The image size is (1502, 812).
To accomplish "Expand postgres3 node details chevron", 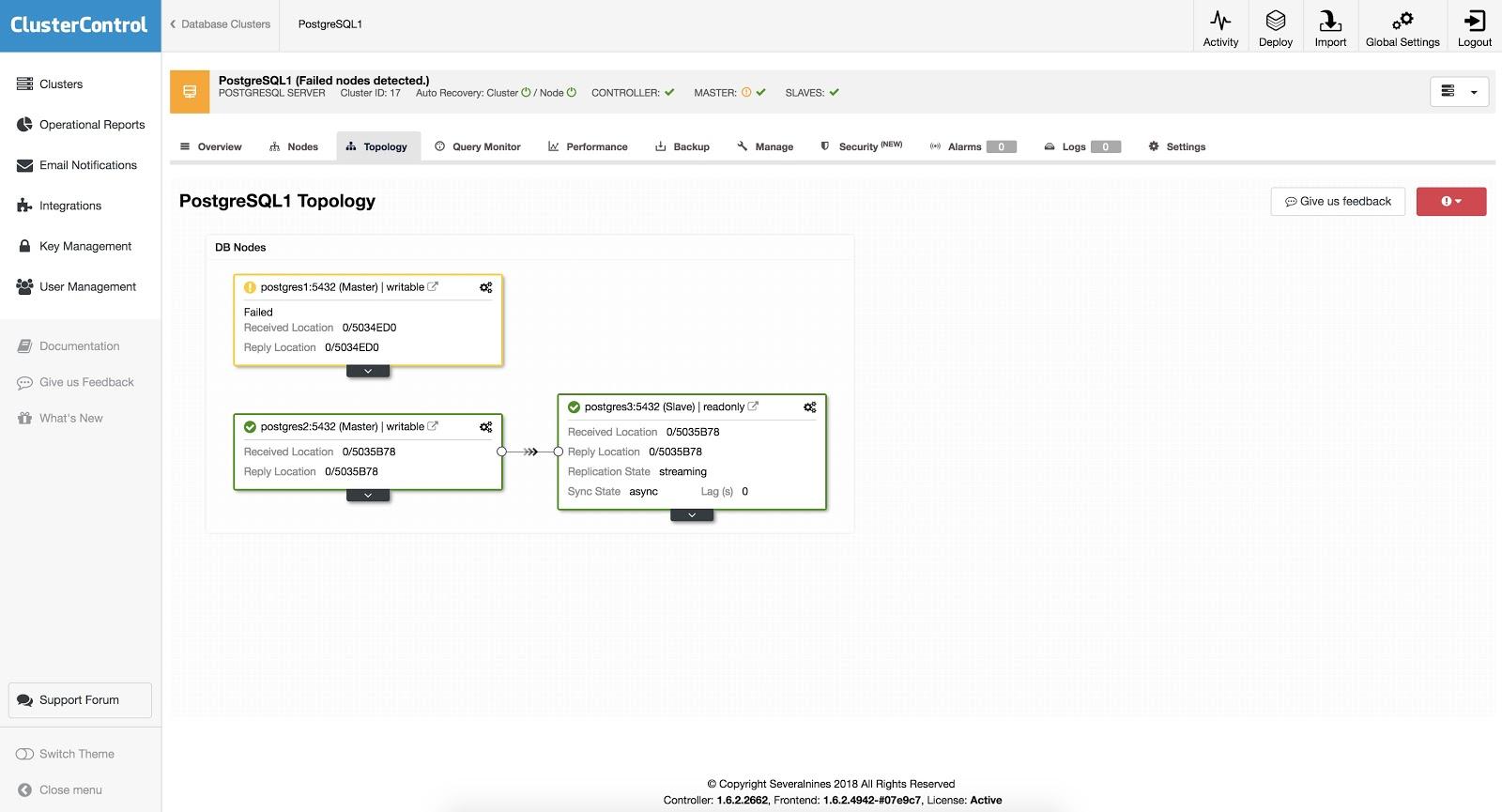I will (692, 515).
